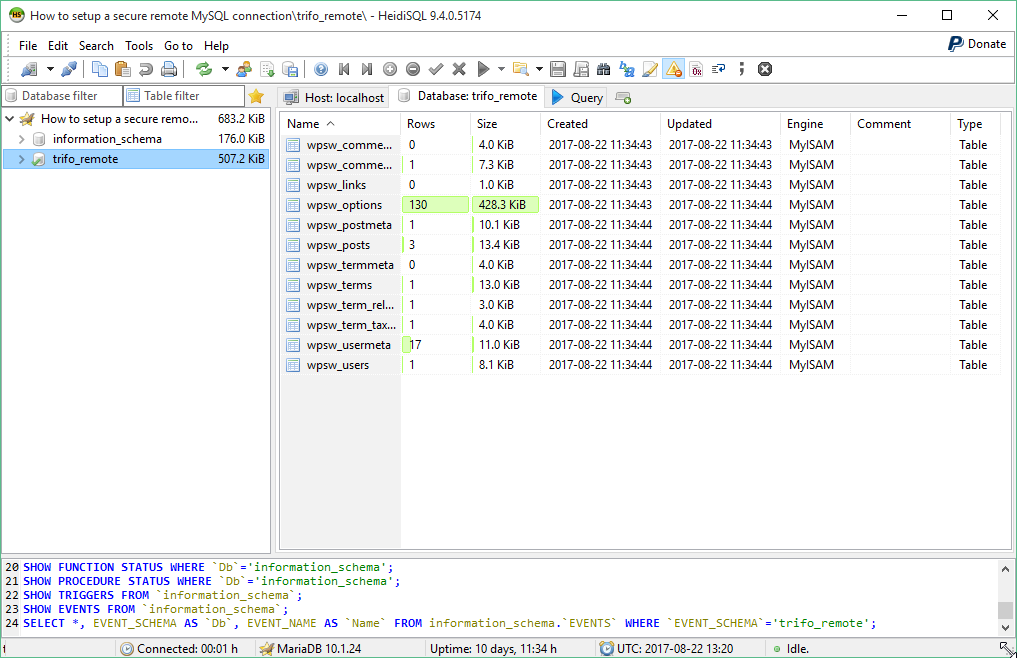Click the Post changes checkmark icon
This screenshot has width=1017, height=658.
(x=436, y=69)
